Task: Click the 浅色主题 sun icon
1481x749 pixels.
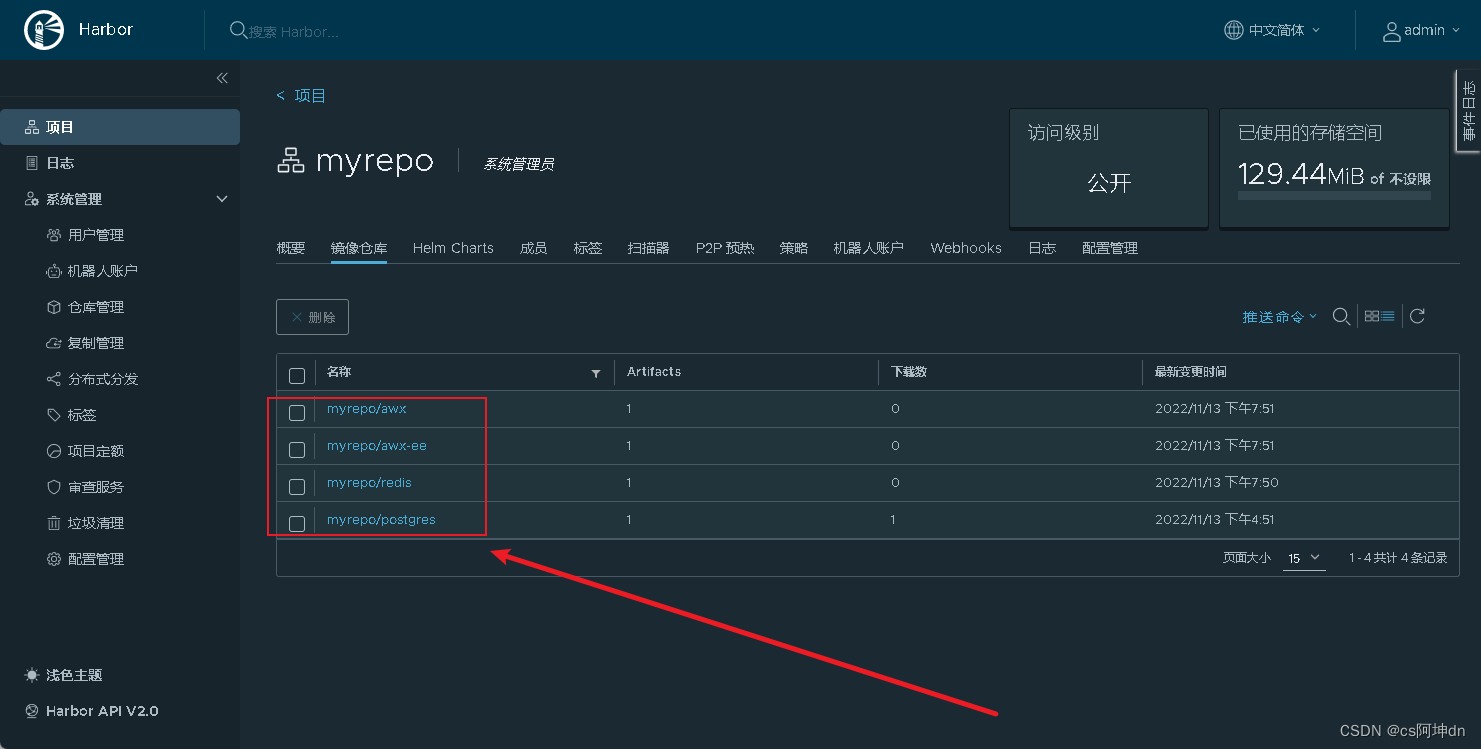Action: pyautogui.click(x=32, y=675)
